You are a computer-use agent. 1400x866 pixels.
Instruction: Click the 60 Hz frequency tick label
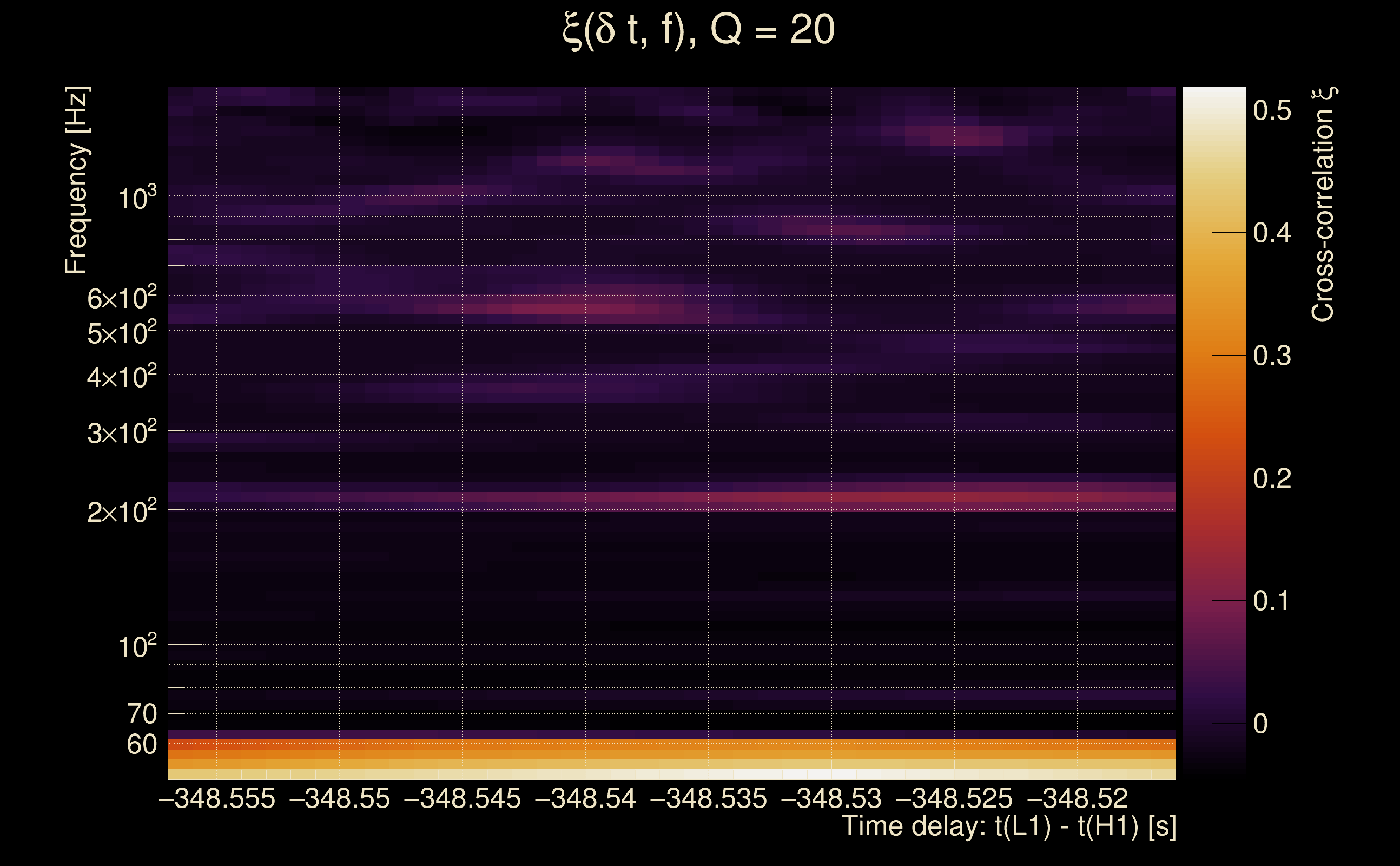[141, 745]
